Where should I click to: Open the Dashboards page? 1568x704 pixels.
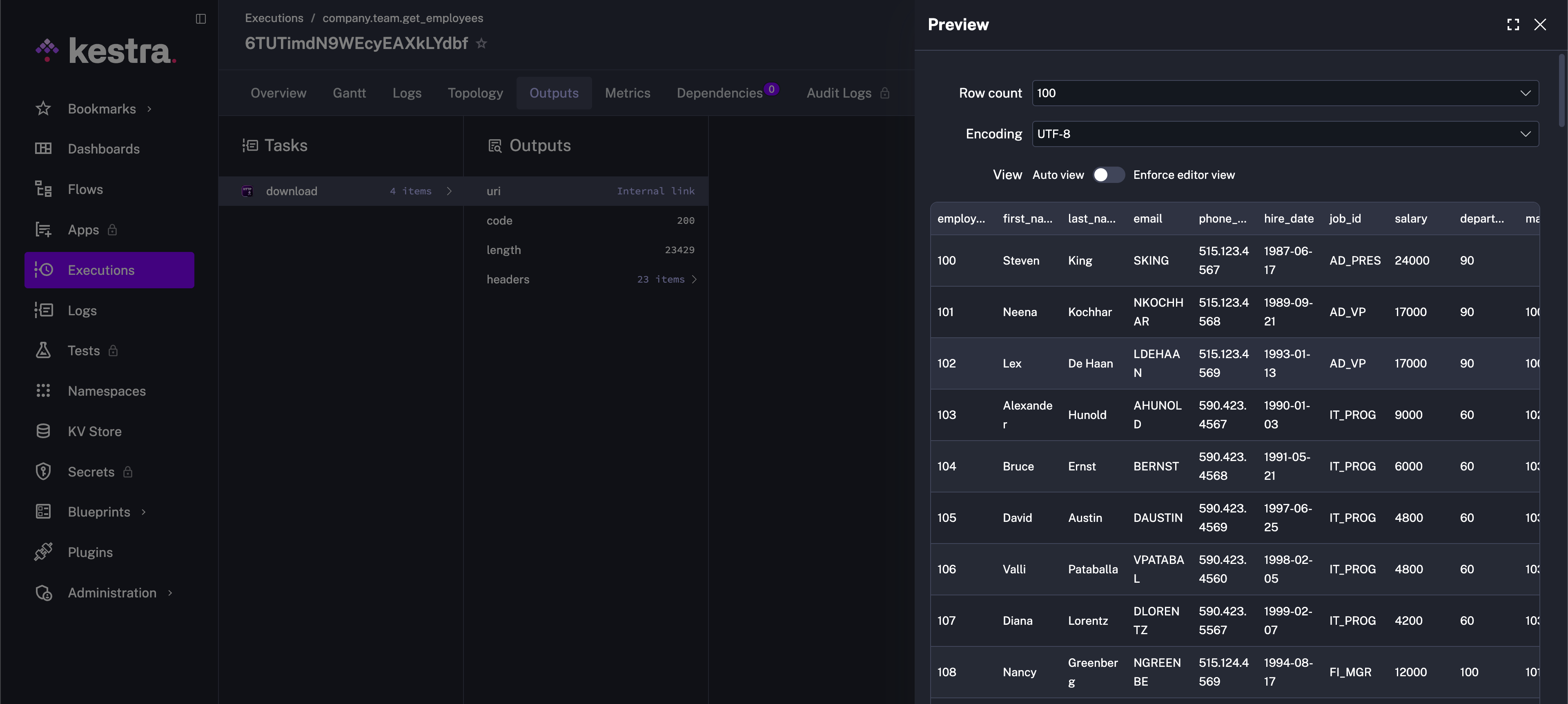[x=103, y=149]
